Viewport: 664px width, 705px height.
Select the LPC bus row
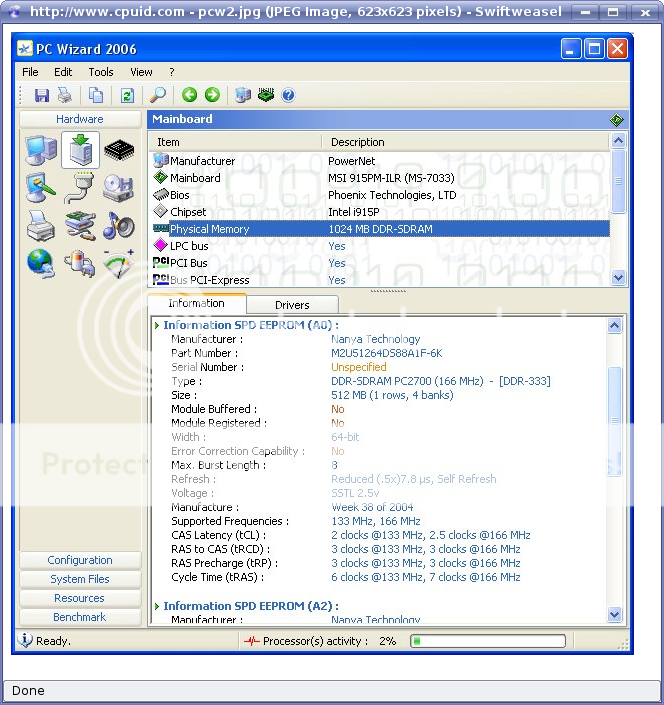[380, 246]
